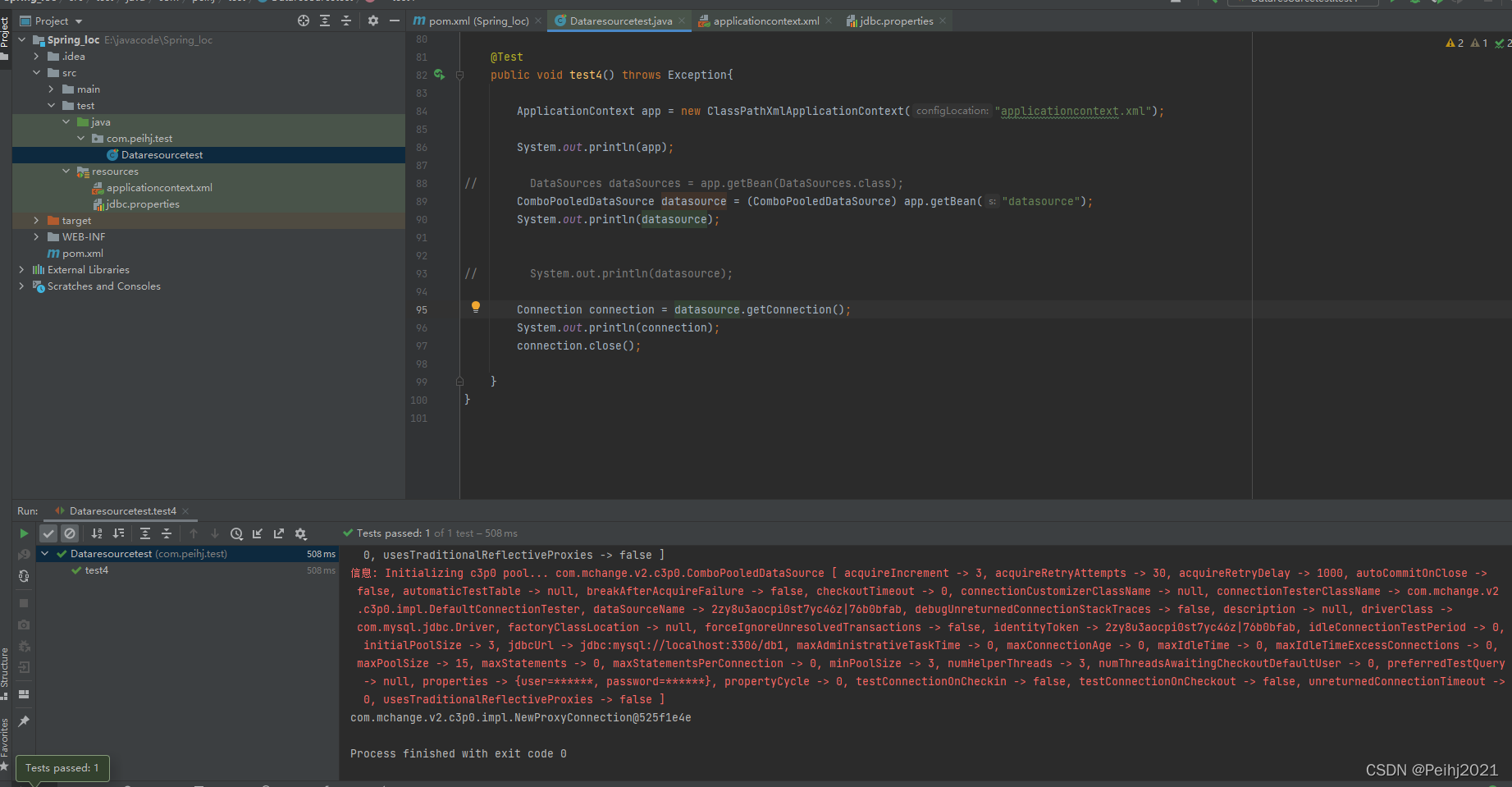Click the vertical Project tool window tab
The image size is (1512, 787).
(5, 37)
